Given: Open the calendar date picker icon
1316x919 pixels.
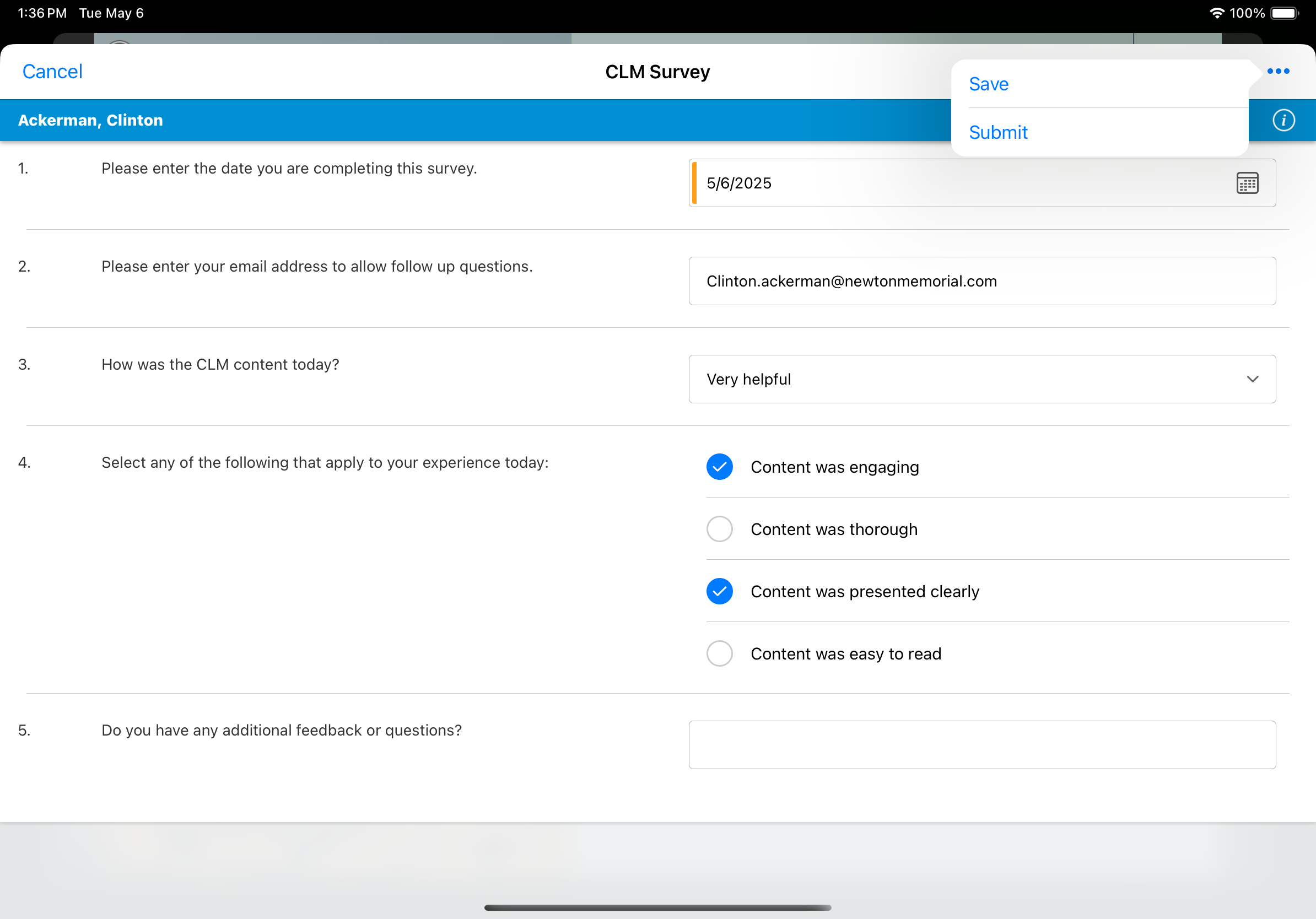Looking at the screenshot, I should click(x=1247, y=183).
